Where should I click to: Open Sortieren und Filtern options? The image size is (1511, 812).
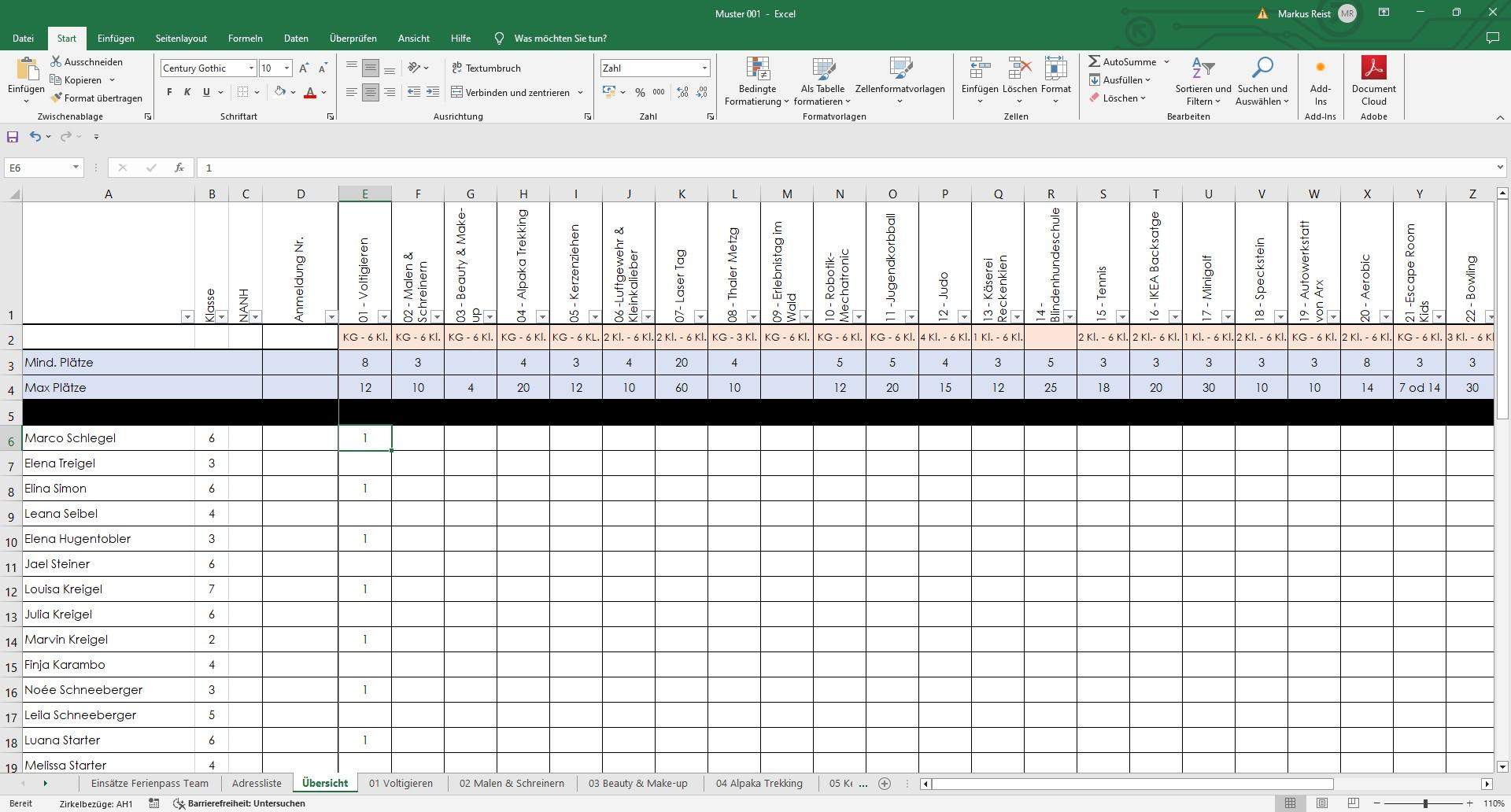click(1203, 81)
